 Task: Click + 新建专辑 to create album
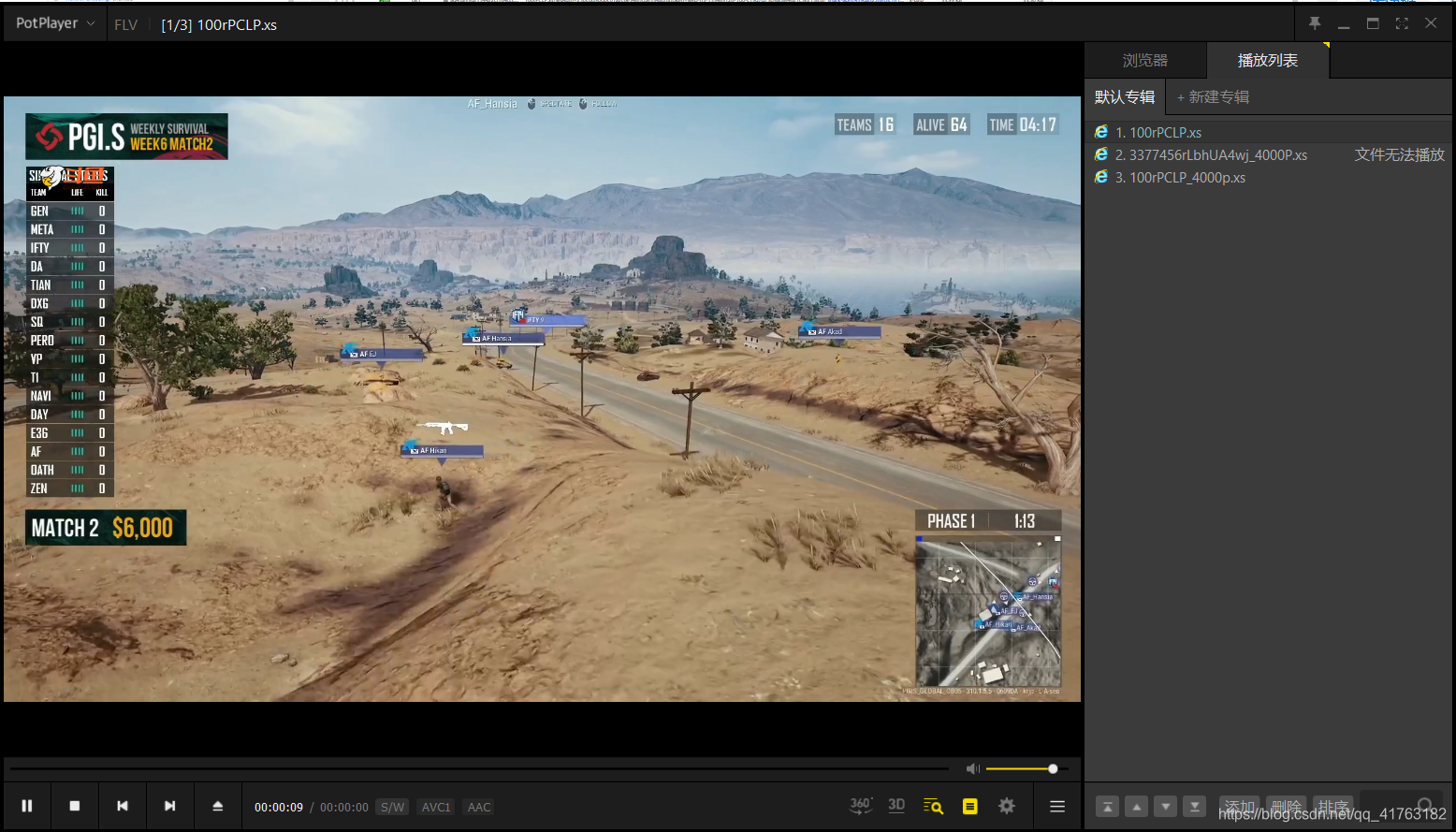tap(1213, 96)
